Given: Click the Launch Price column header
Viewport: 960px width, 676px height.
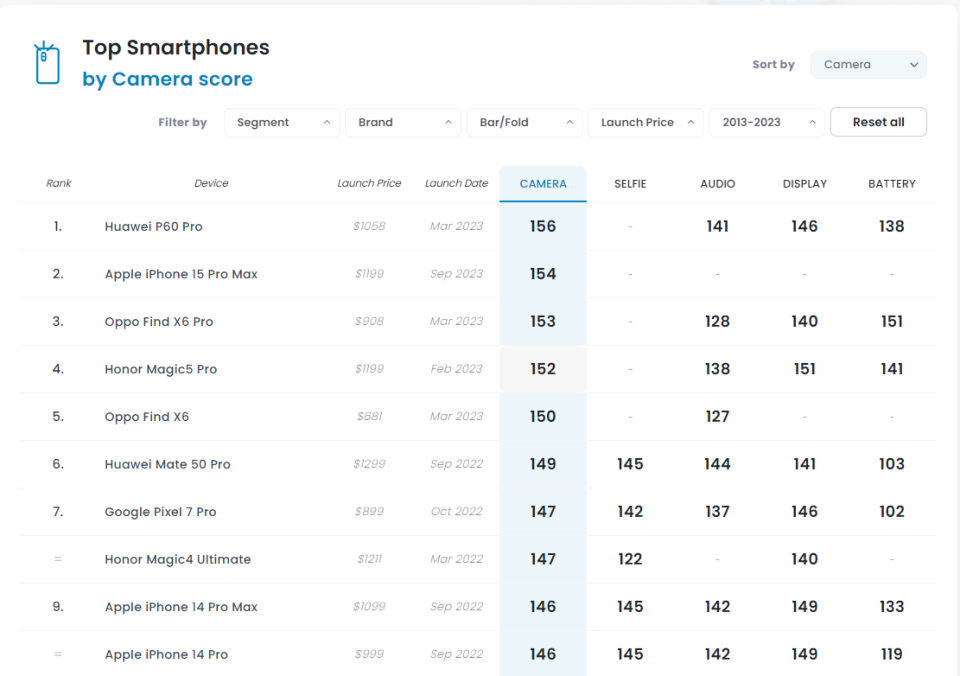Looking at the screenshot, I should 369,183.
